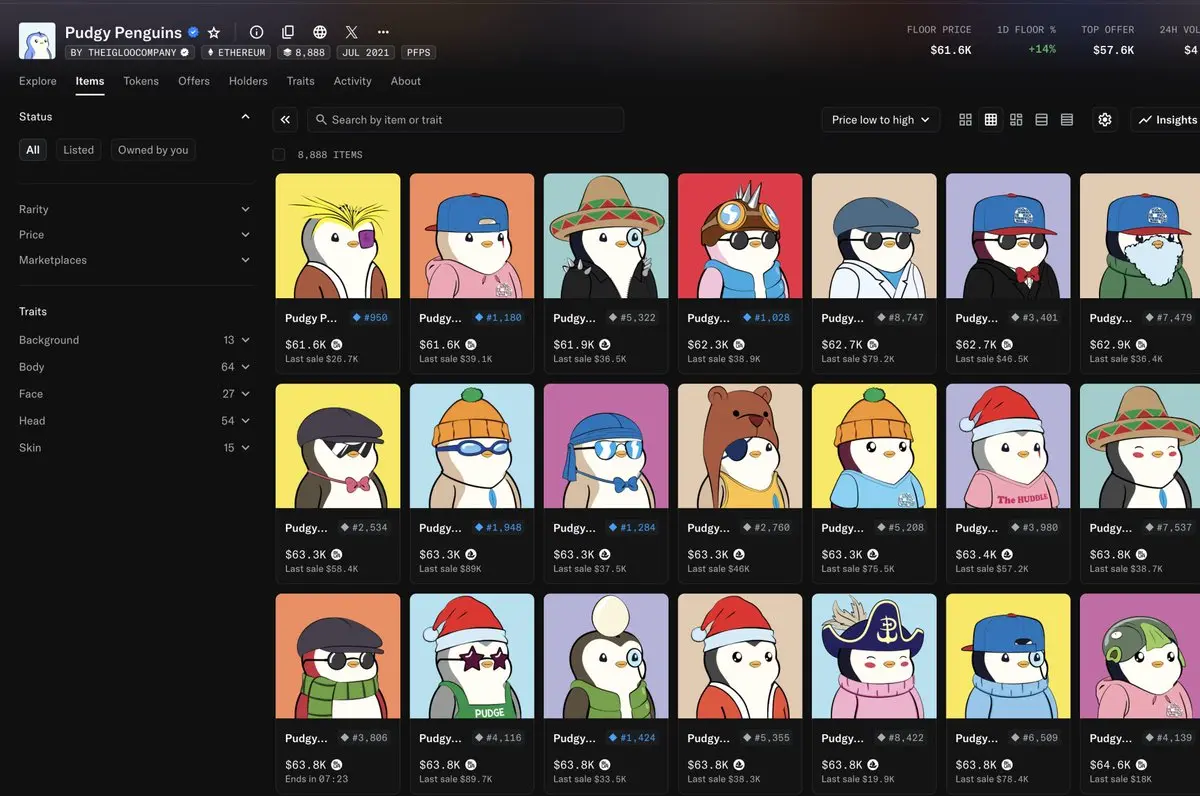Expand the Background trait filter
Image resolution: width=1200 pixels, height=796 pixels.
(x=135, y=340)
